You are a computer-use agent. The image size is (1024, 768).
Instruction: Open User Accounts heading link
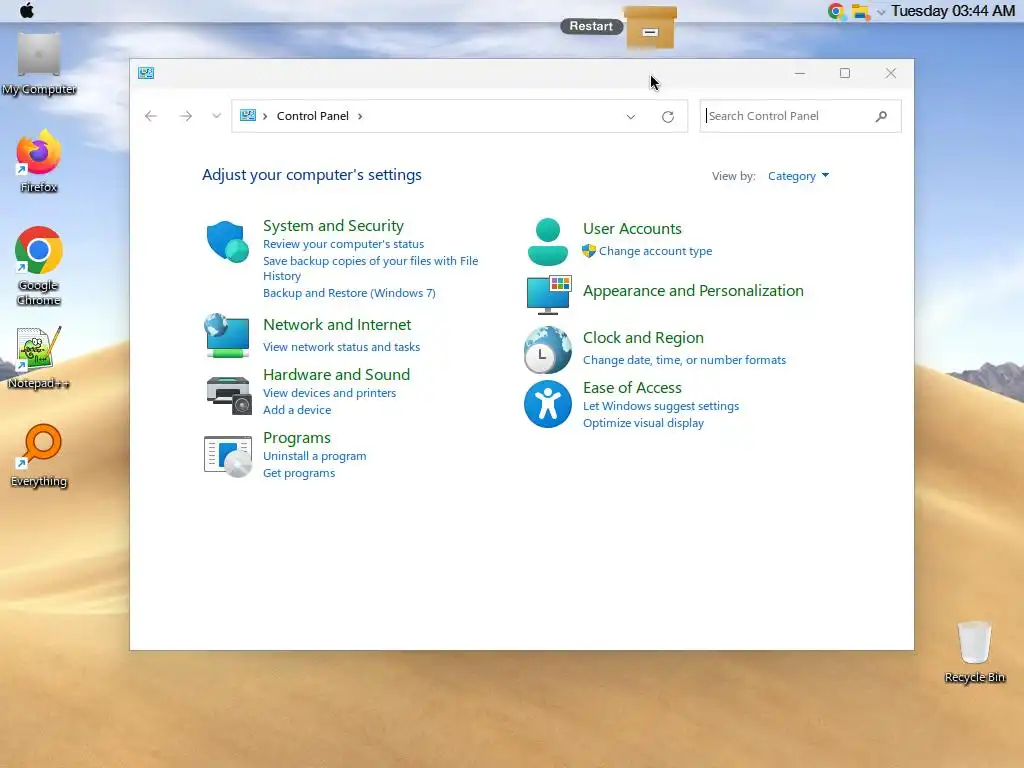point(632,229)
